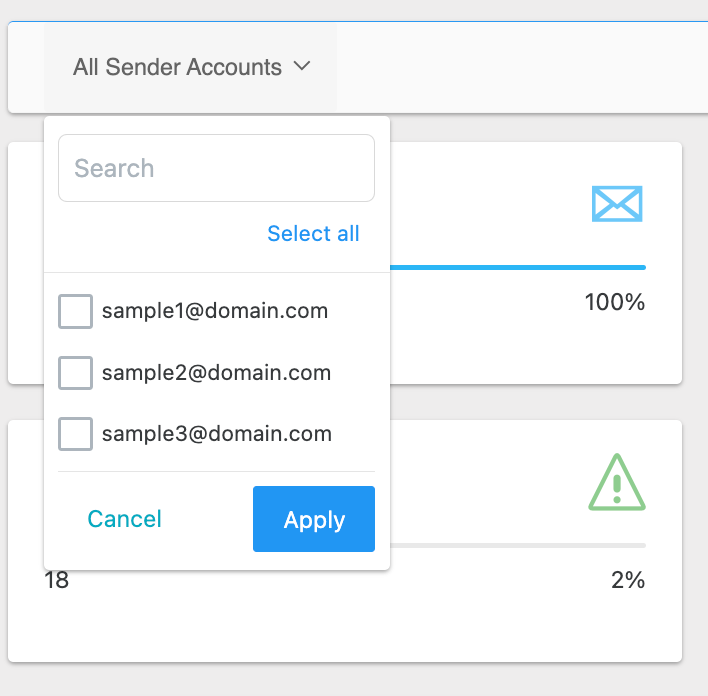The width and height of the screenshot is (708, 696).
Task: Click the All Sender Accounts label text
Action: click(177, 67)
